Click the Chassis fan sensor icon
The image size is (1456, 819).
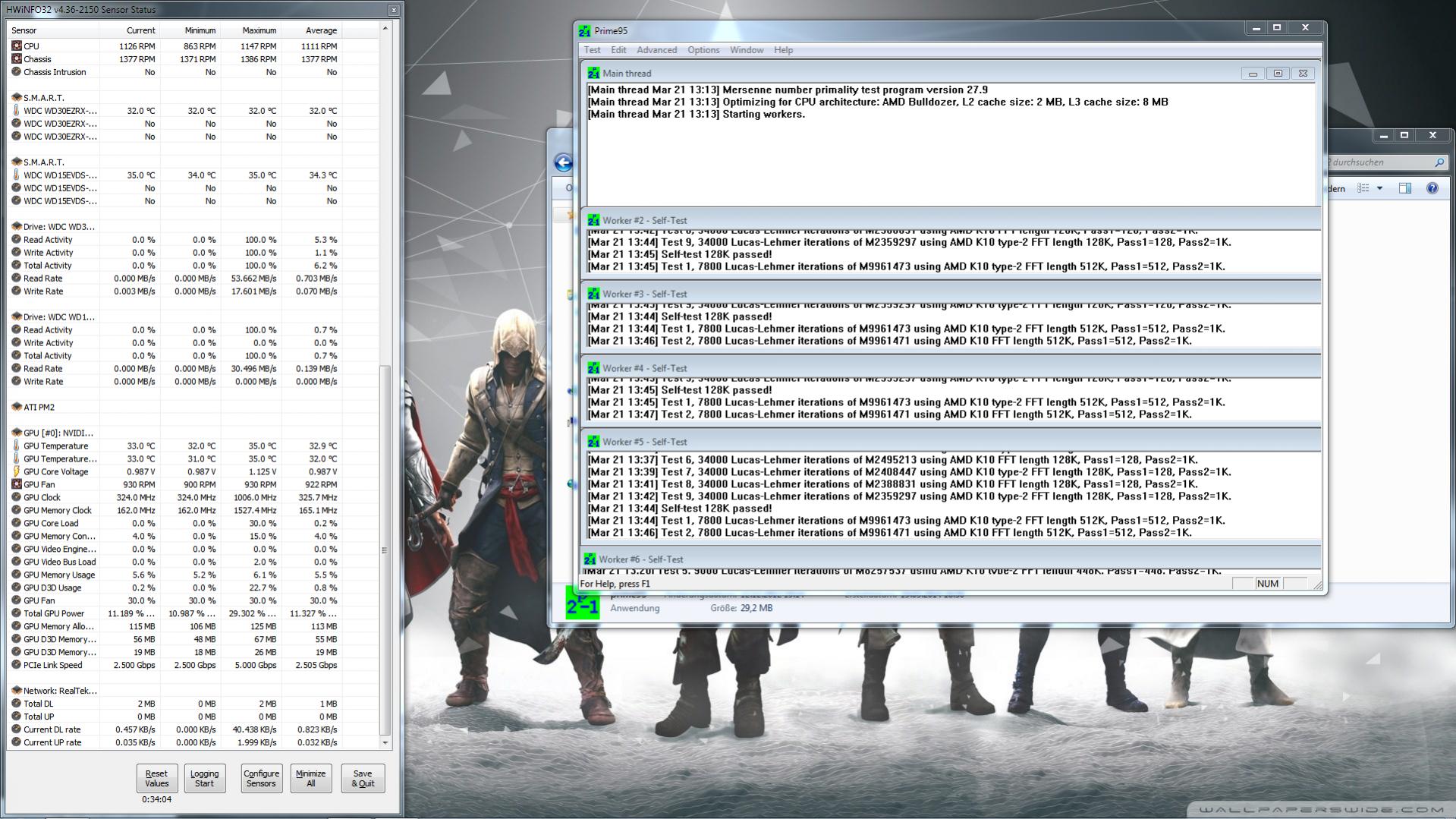click(17, 59)
